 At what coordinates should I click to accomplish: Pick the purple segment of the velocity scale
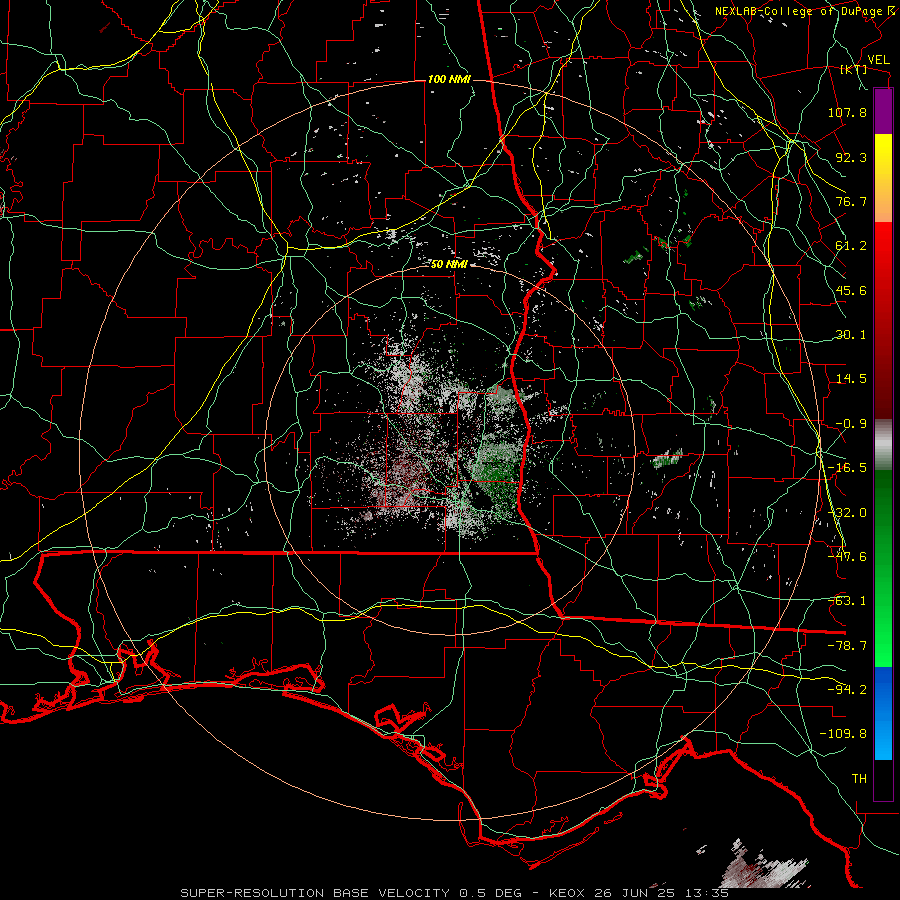[883, 111]
